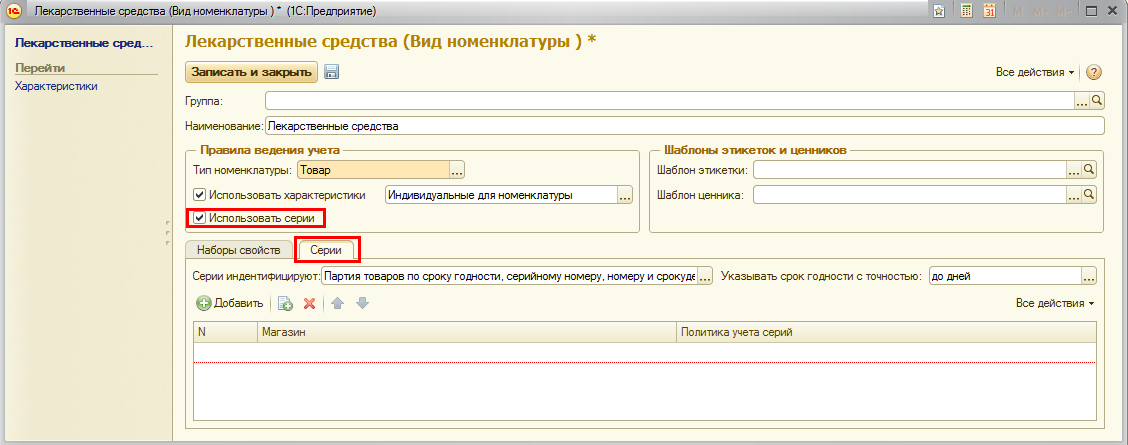This screenshot has height=445, width=1128.
Task: Expand Все действия menu above the table
Action: click(x=1054, y=303)
